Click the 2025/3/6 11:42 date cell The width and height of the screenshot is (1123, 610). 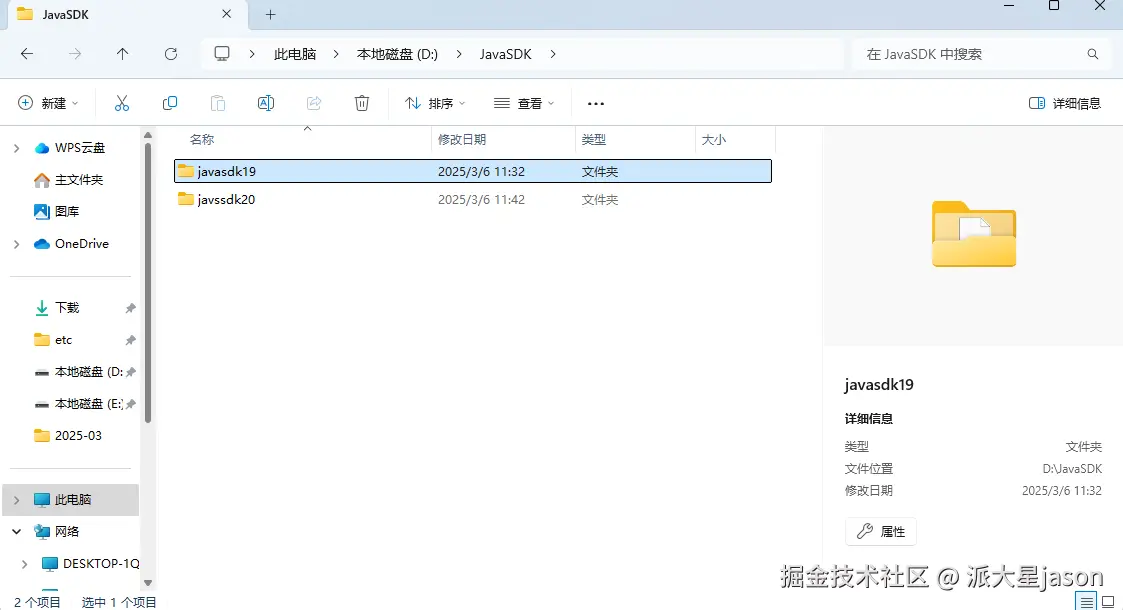[x=481, y=200]
